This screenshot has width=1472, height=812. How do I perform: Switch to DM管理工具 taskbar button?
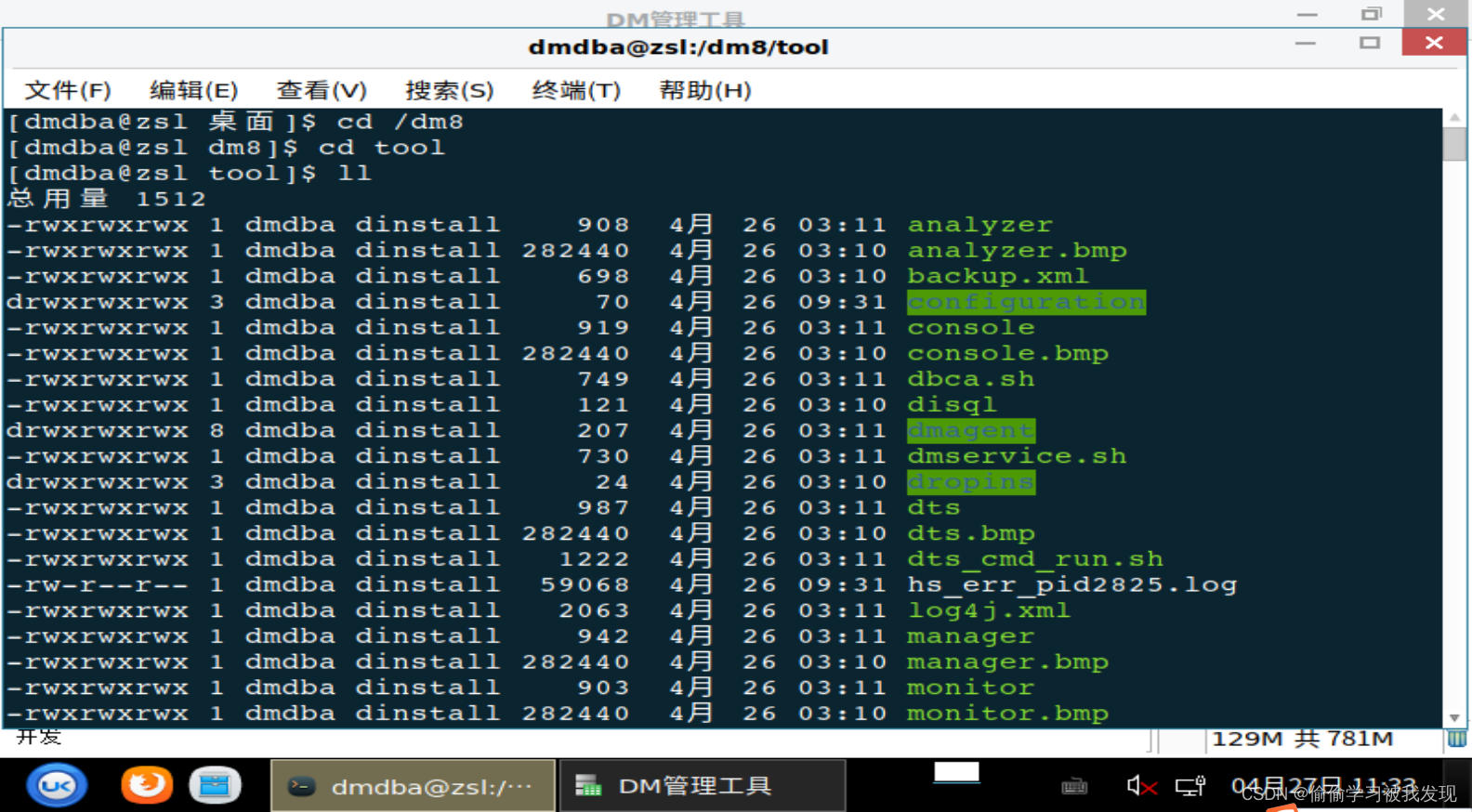[x=703, y=786]
